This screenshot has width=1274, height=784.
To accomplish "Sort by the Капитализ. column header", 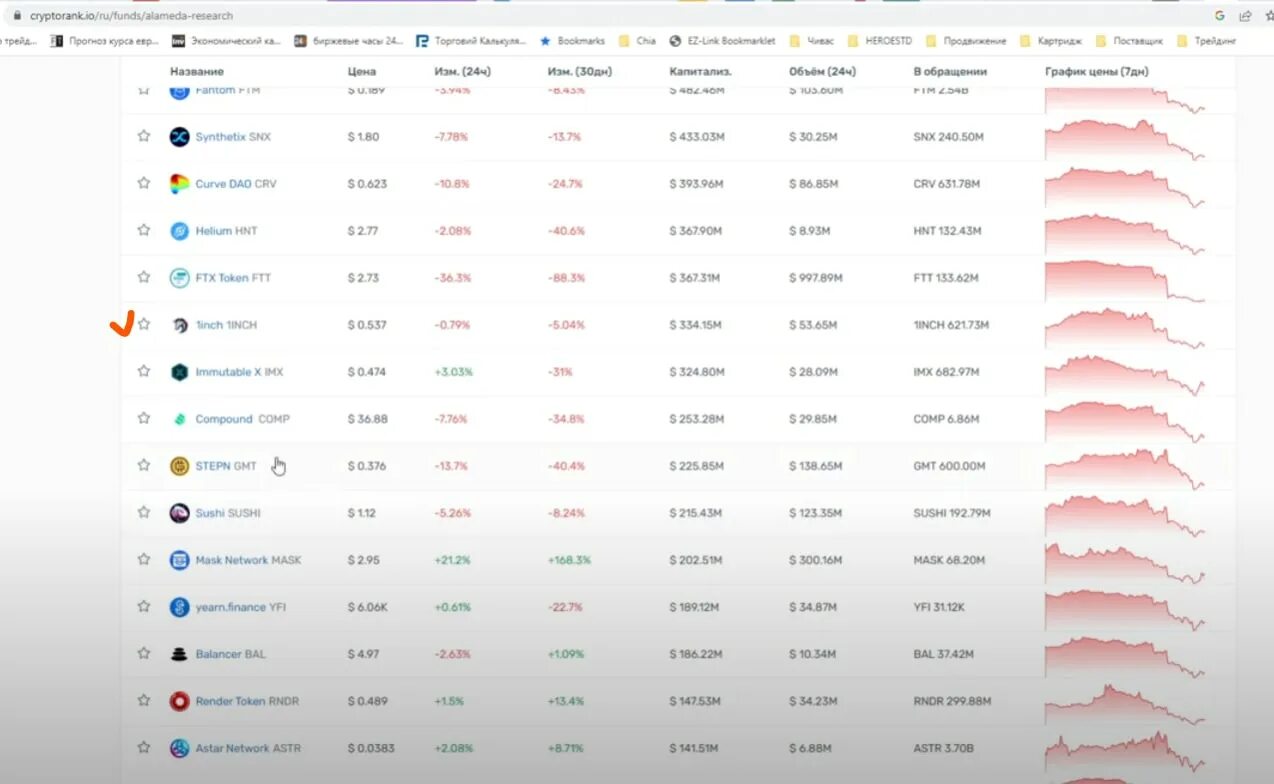I will click(701, 72).
